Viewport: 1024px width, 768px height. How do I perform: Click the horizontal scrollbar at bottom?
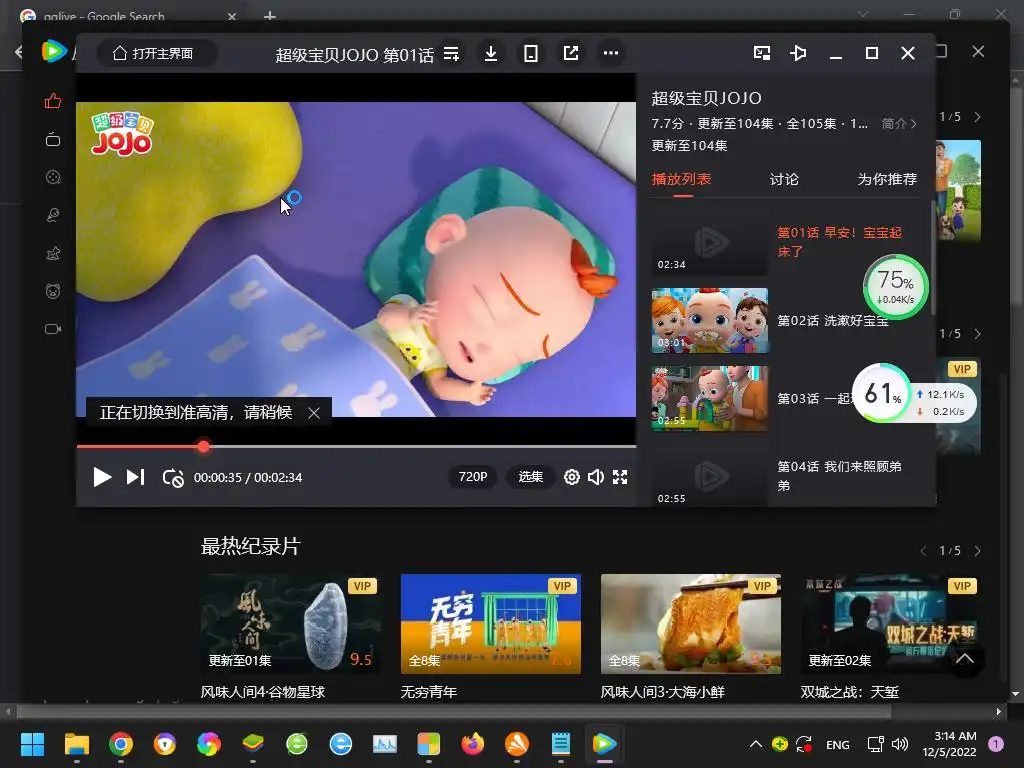452,711
